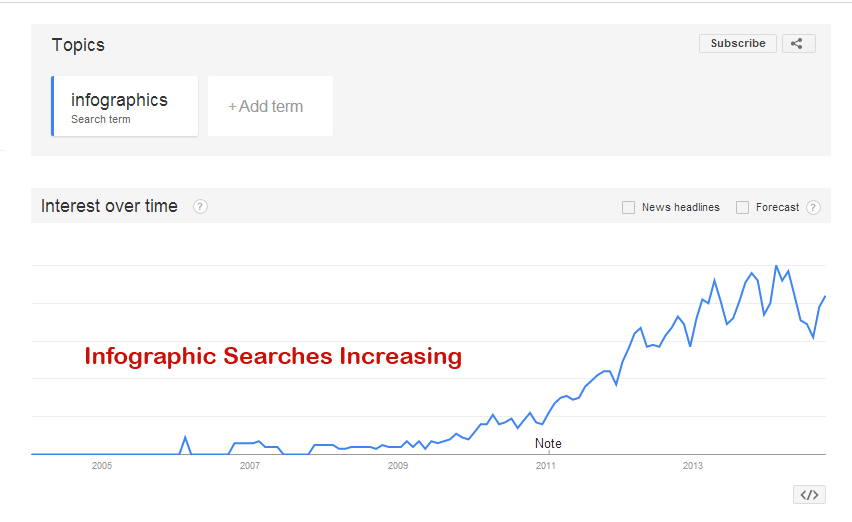Click the 2007 label on time axis

[x=250, y=466]
